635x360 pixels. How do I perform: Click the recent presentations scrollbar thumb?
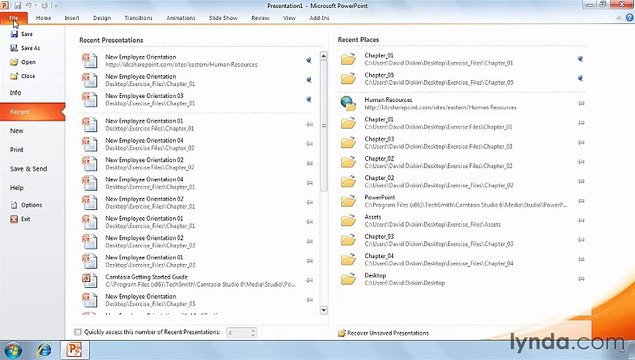(x=324, y=126)
